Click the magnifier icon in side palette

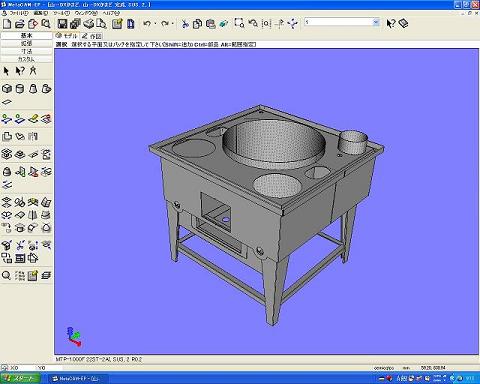point(6,275)
